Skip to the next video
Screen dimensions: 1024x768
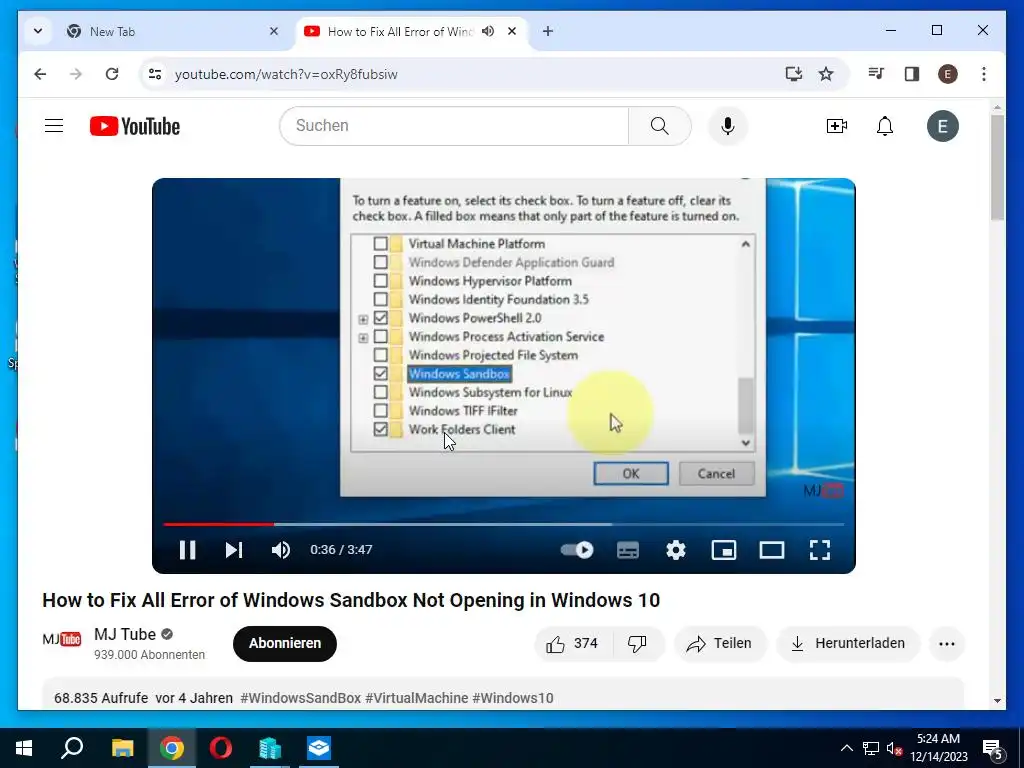click(x=234, y=550)
